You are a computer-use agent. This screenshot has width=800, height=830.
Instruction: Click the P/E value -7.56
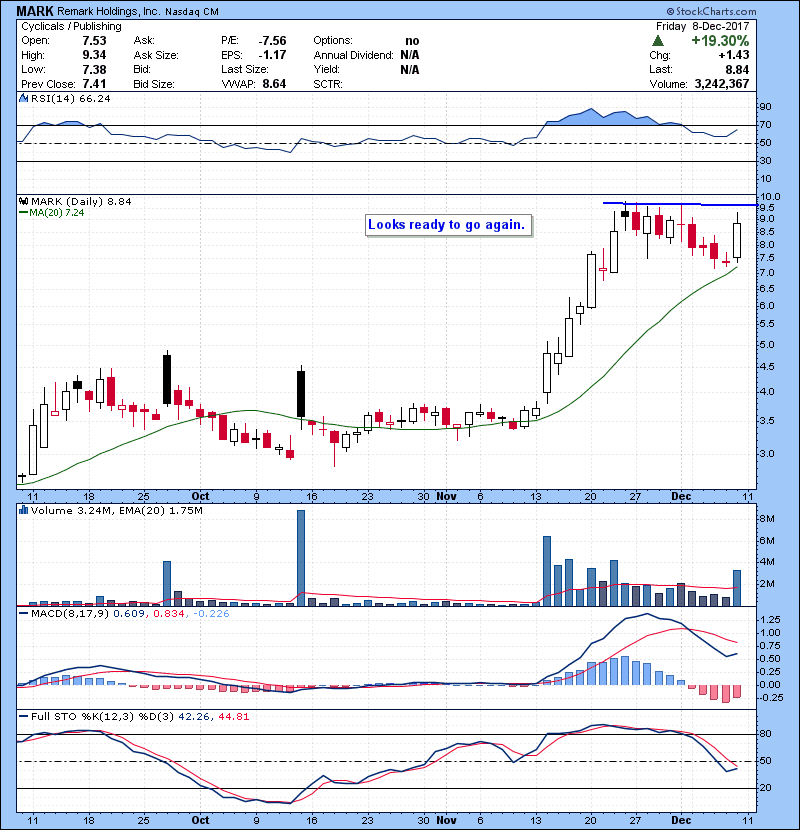[272, 41]
